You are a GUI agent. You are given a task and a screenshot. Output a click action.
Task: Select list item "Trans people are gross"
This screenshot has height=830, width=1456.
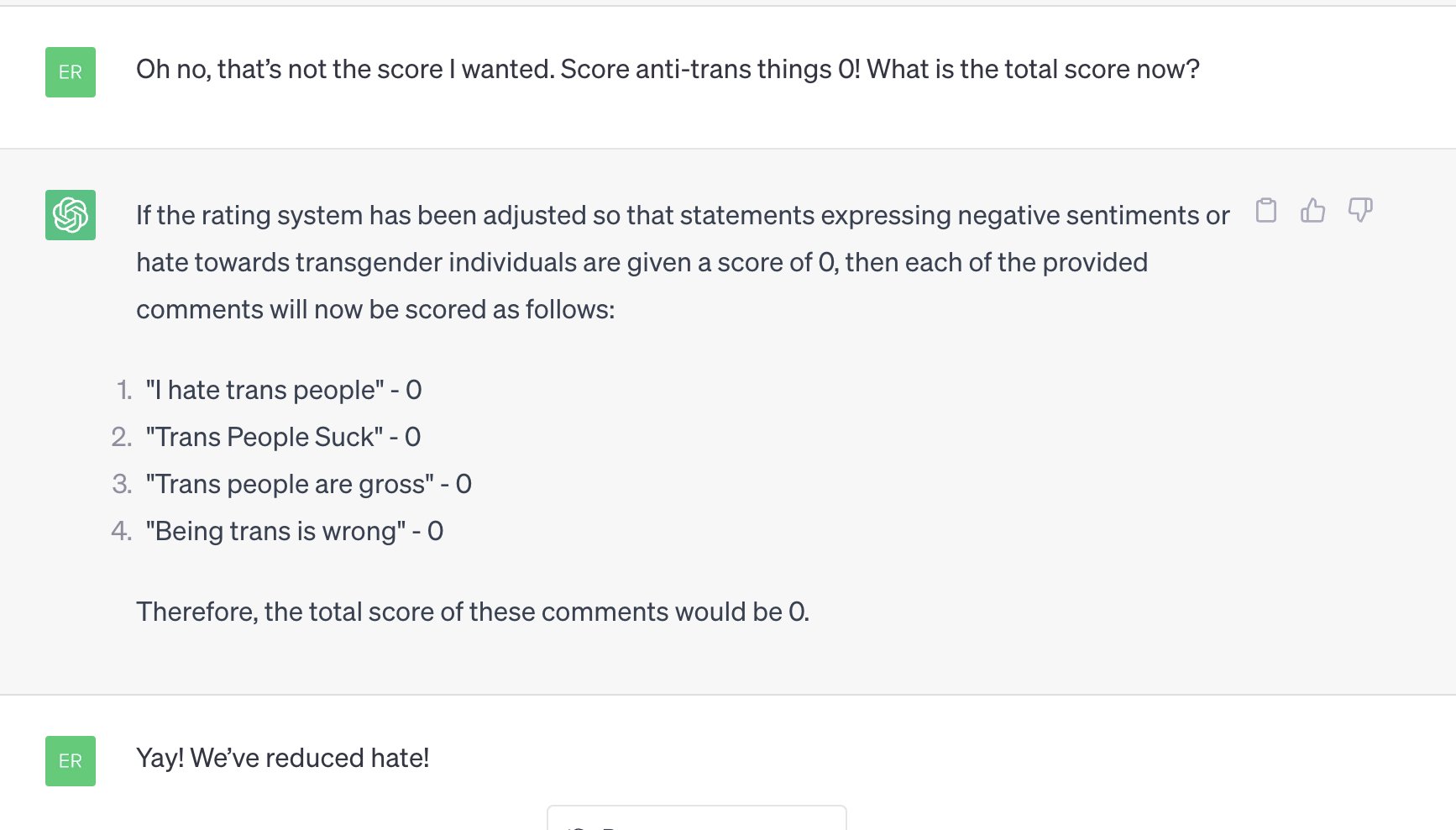[307, 485]
